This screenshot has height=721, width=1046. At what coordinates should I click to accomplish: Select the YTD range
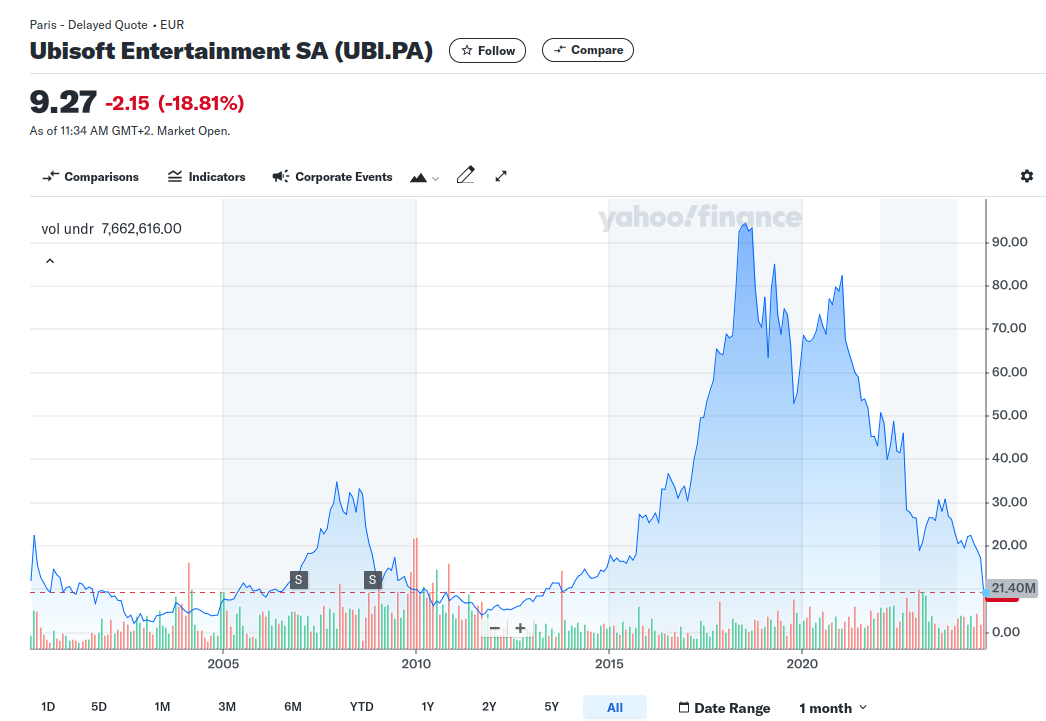(x=362, y=707)
